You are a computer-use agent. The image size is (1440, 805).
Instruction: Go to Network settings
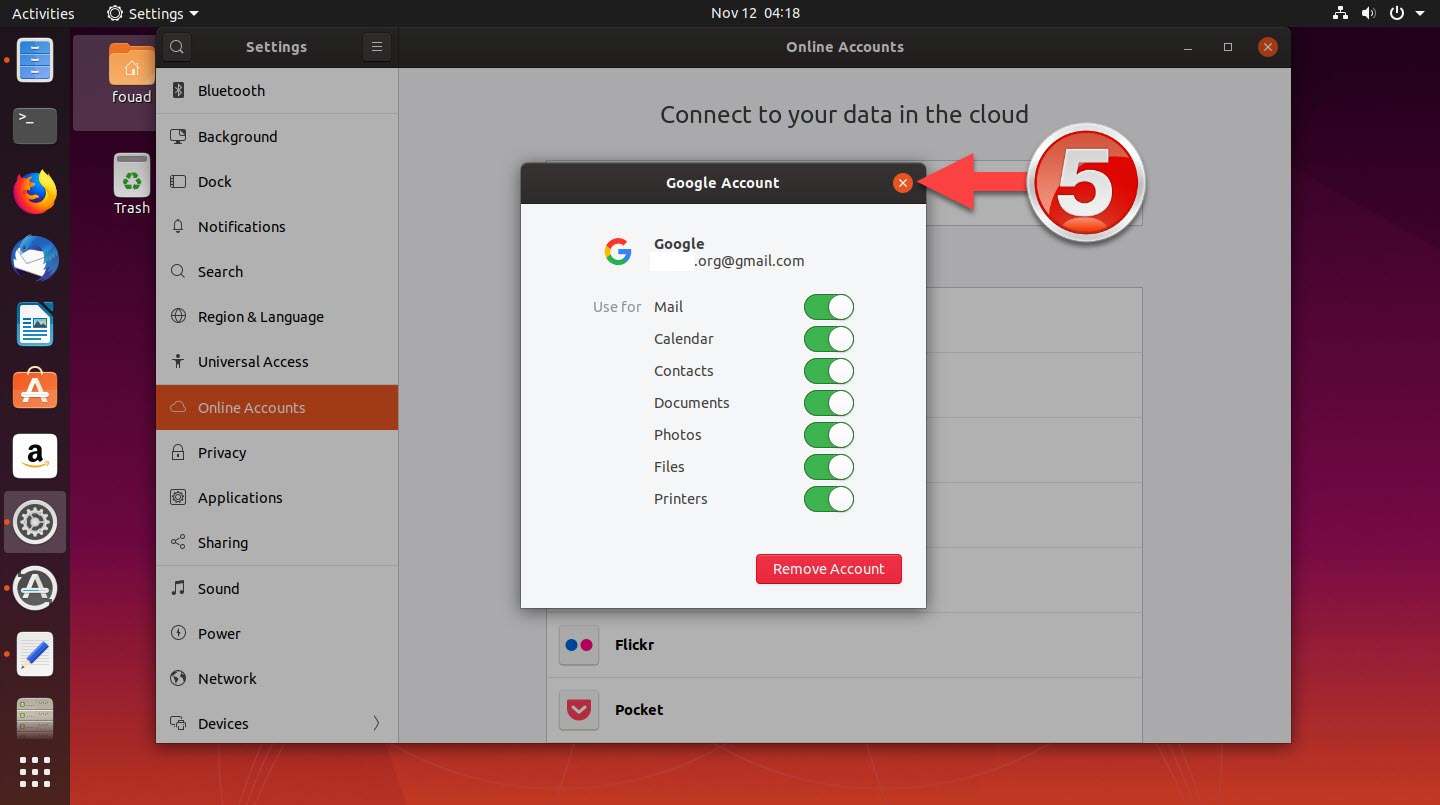pos(277,678)
